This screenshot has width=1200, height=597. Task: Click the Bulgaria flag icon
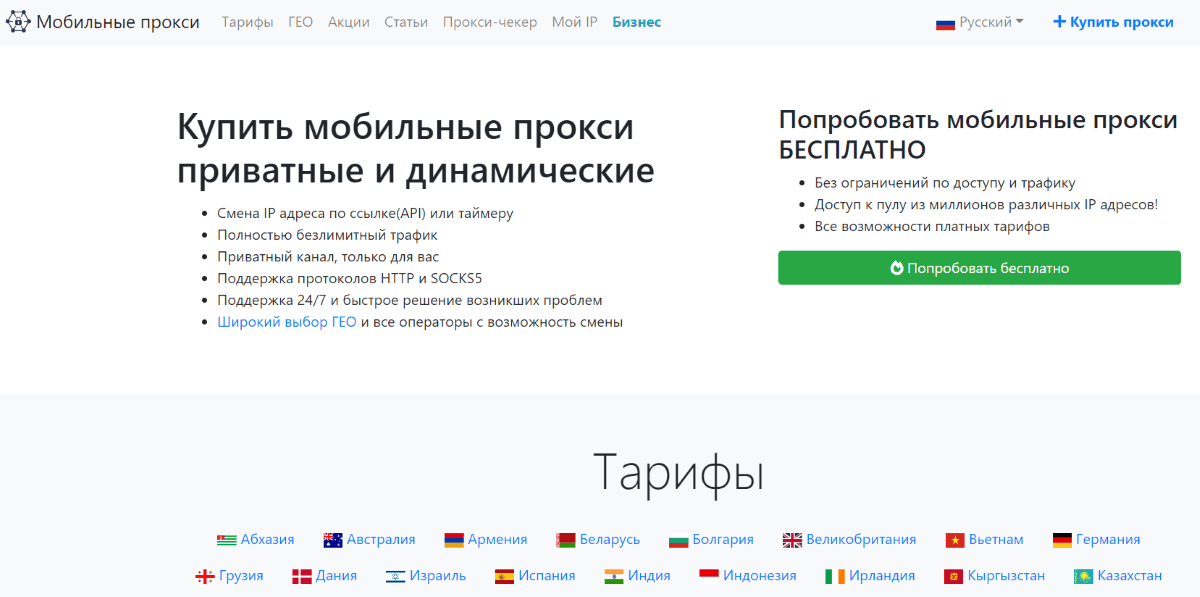[x=679, y=540]
